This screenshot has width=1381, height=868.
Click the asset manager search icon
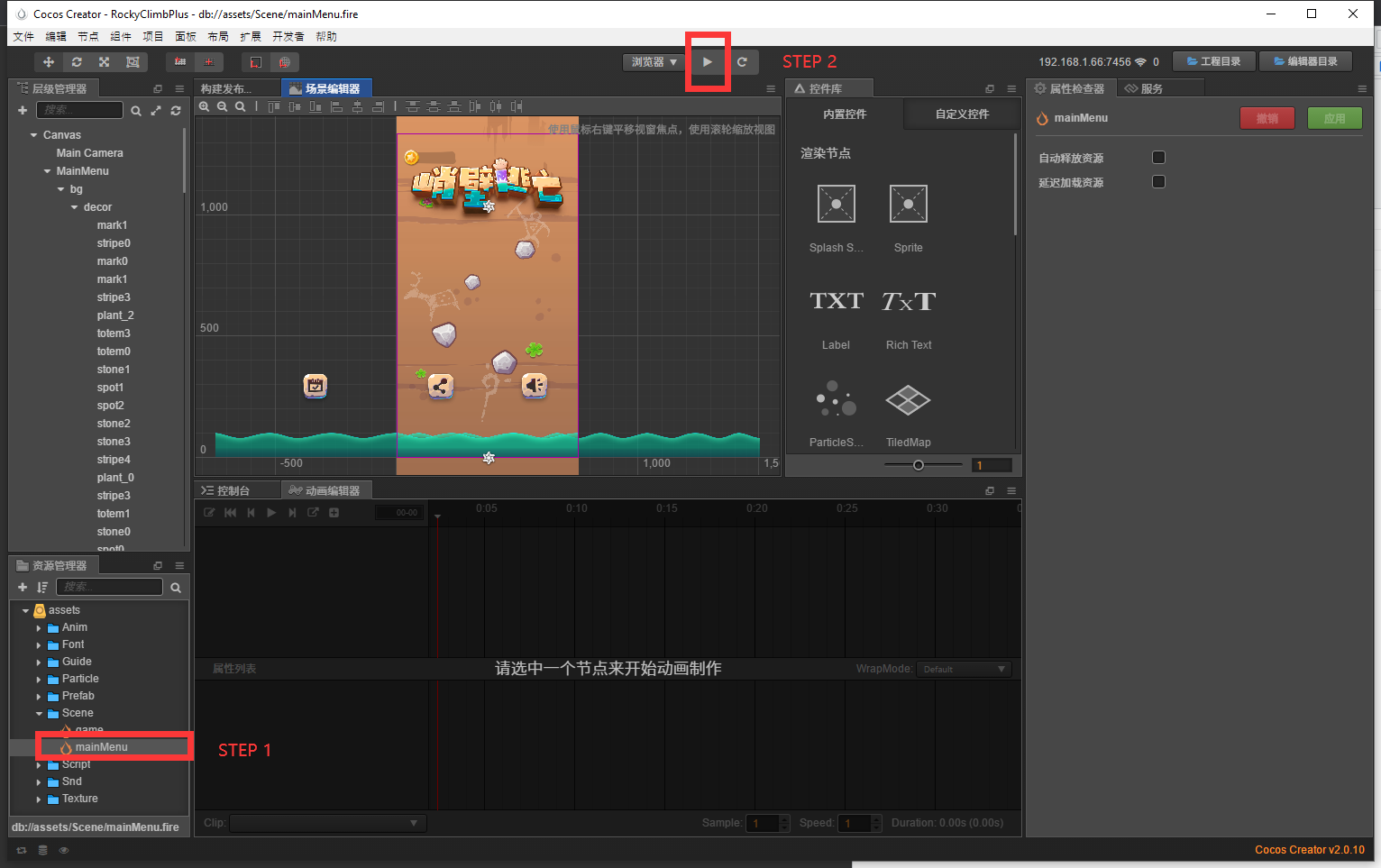(x=176, y=588)
